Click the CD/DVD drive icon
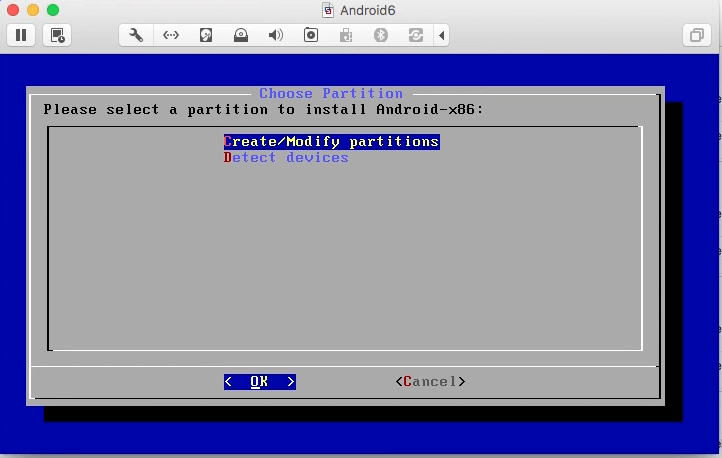The image size is (722, 458). coord(241,35)
